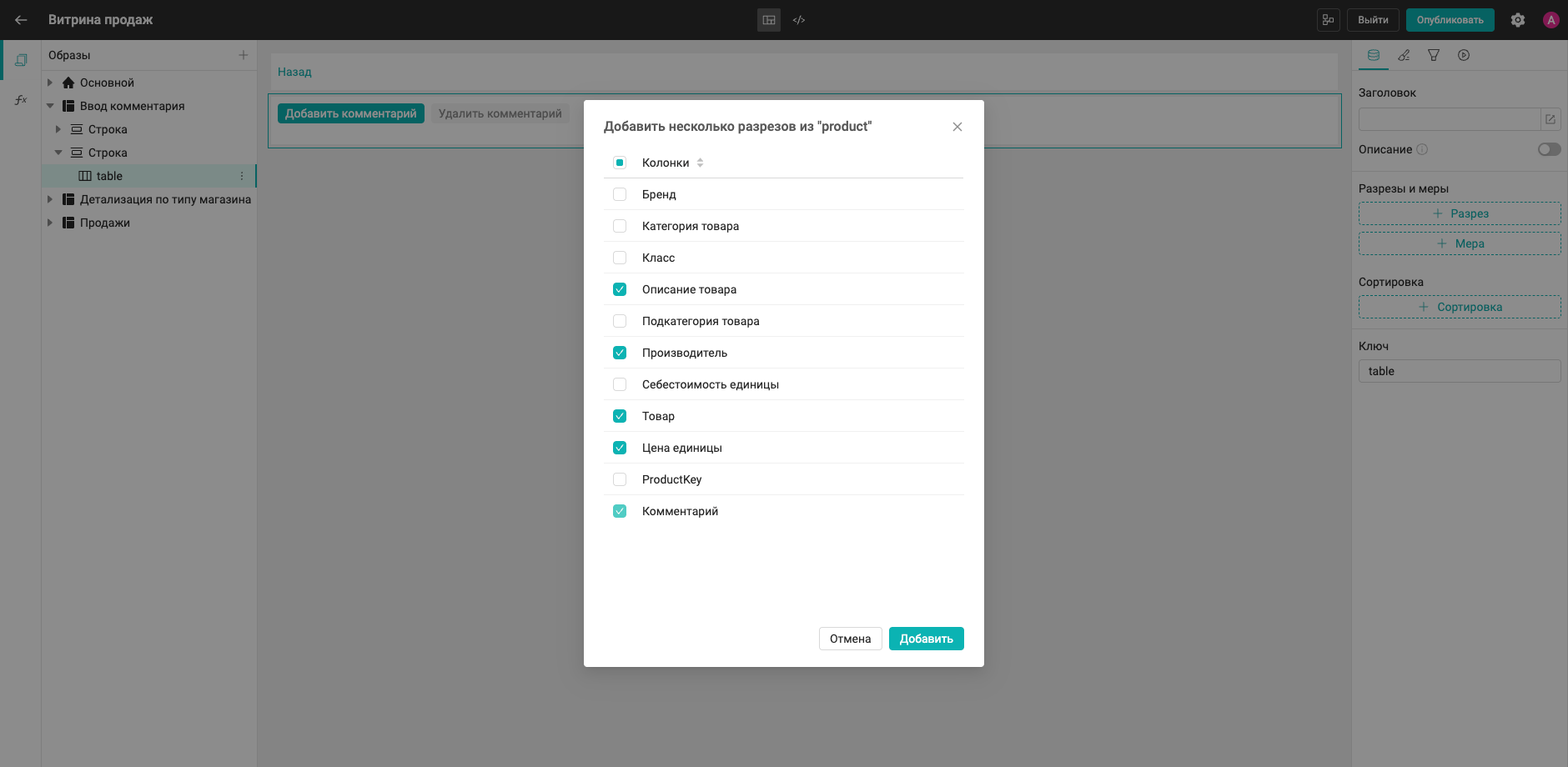Screen dimensions: 1568x767
Task: Sort the list by Колонки header arrows
Action: click(x=700, y=163)
